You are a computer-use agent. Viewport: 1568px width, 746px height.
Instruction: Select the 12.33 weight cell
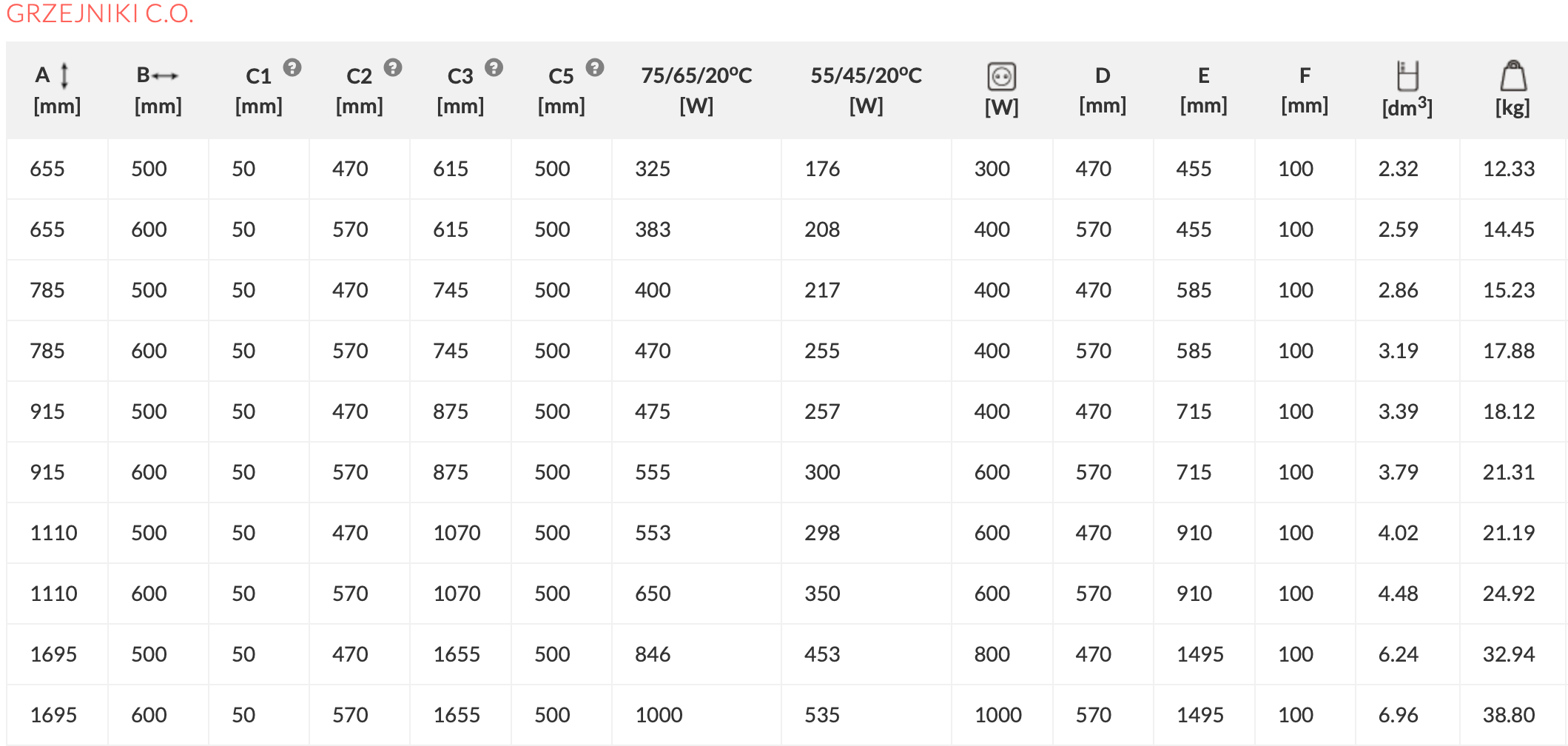click(x=1508, y=169)
